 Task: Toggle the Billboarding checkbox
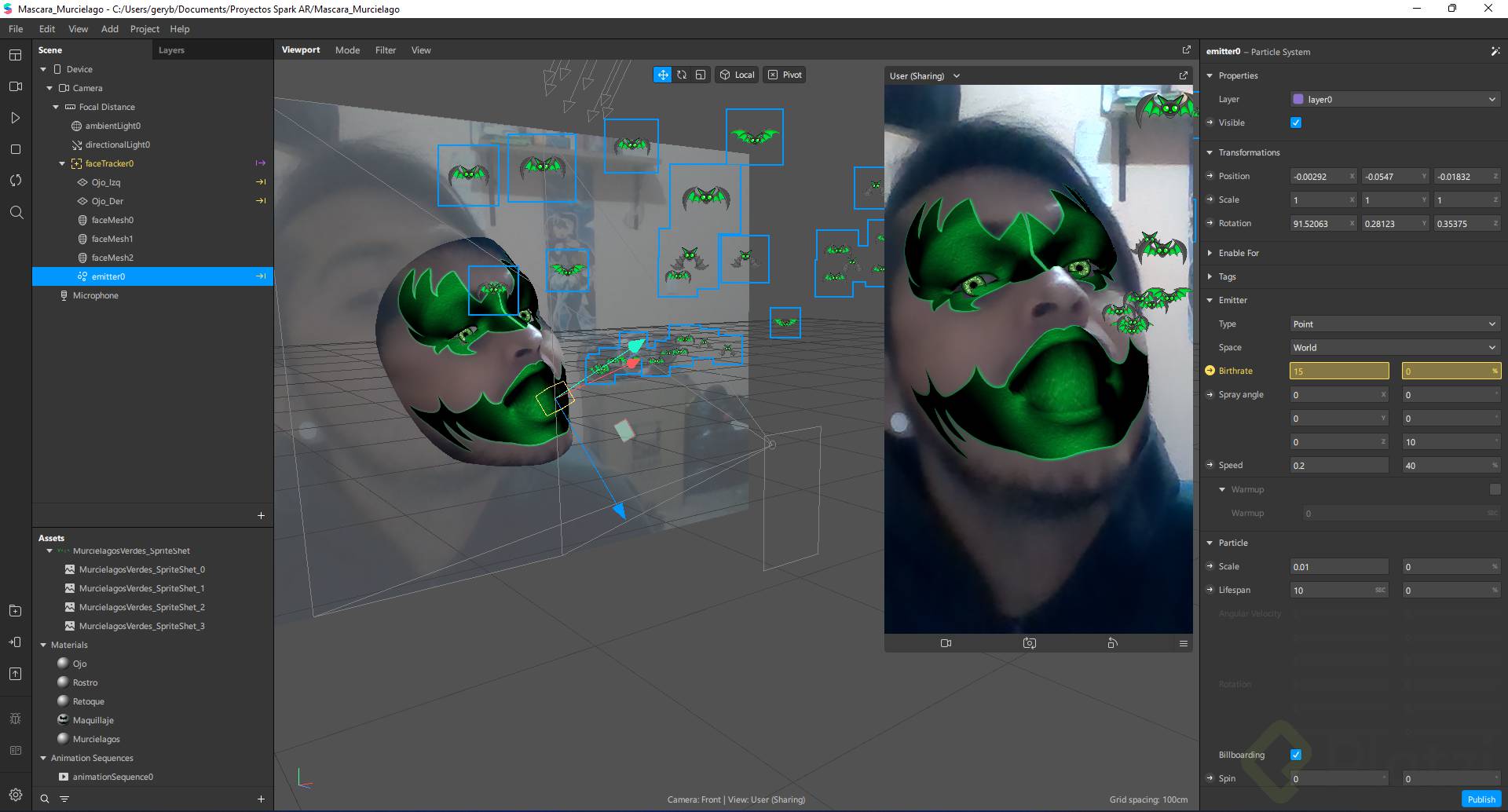pyautogui.click(x=1296, y=755)
